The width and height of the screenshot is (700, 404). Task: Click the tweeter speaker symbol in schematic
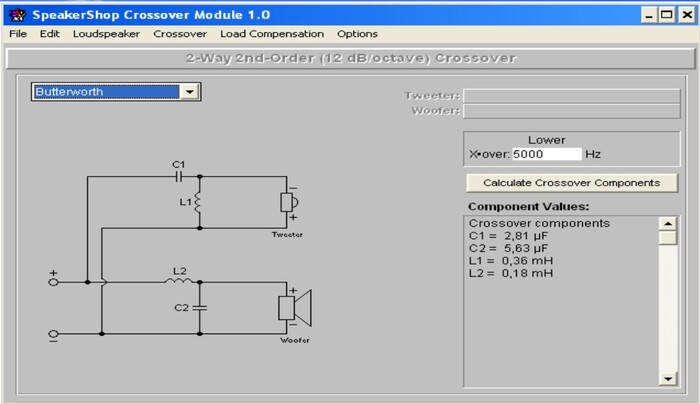click(289, 202)
